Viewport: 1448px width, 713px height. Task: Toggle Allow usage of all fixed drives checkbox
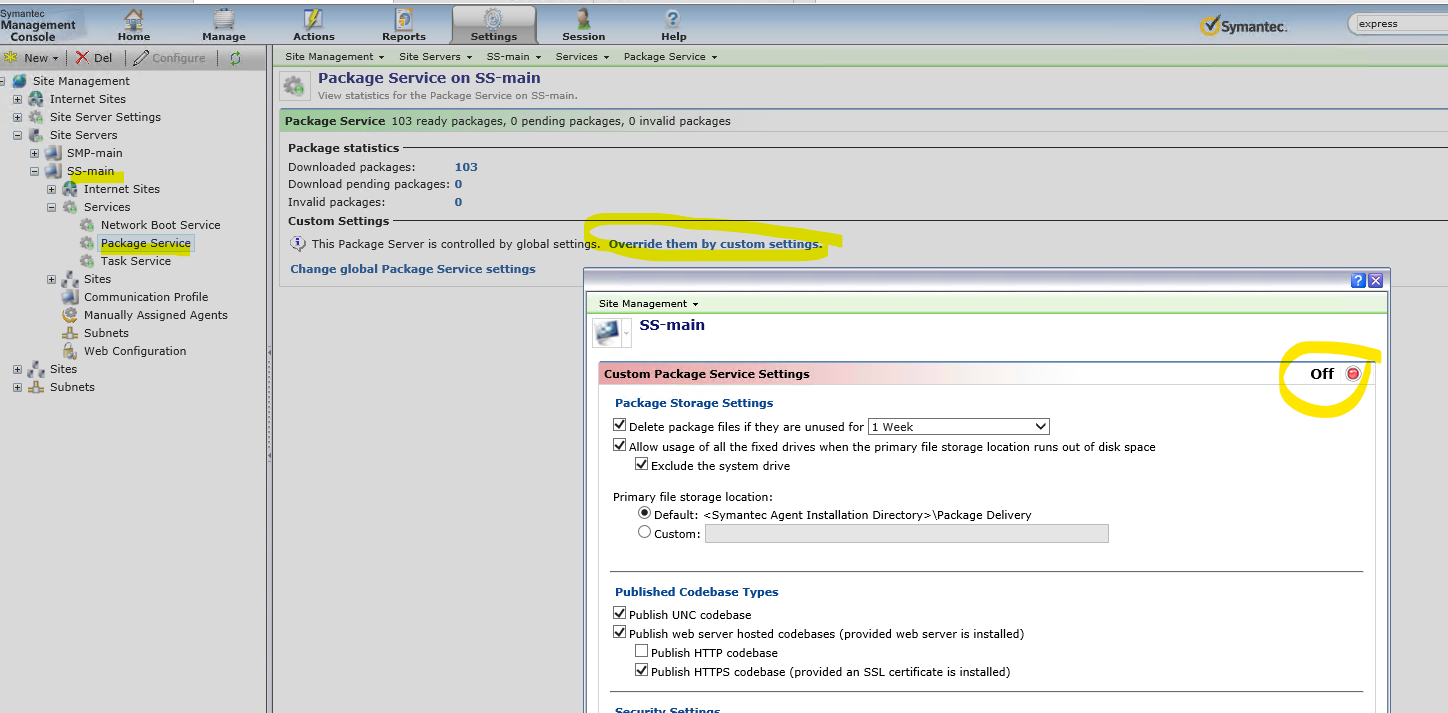tap(620, 445)
